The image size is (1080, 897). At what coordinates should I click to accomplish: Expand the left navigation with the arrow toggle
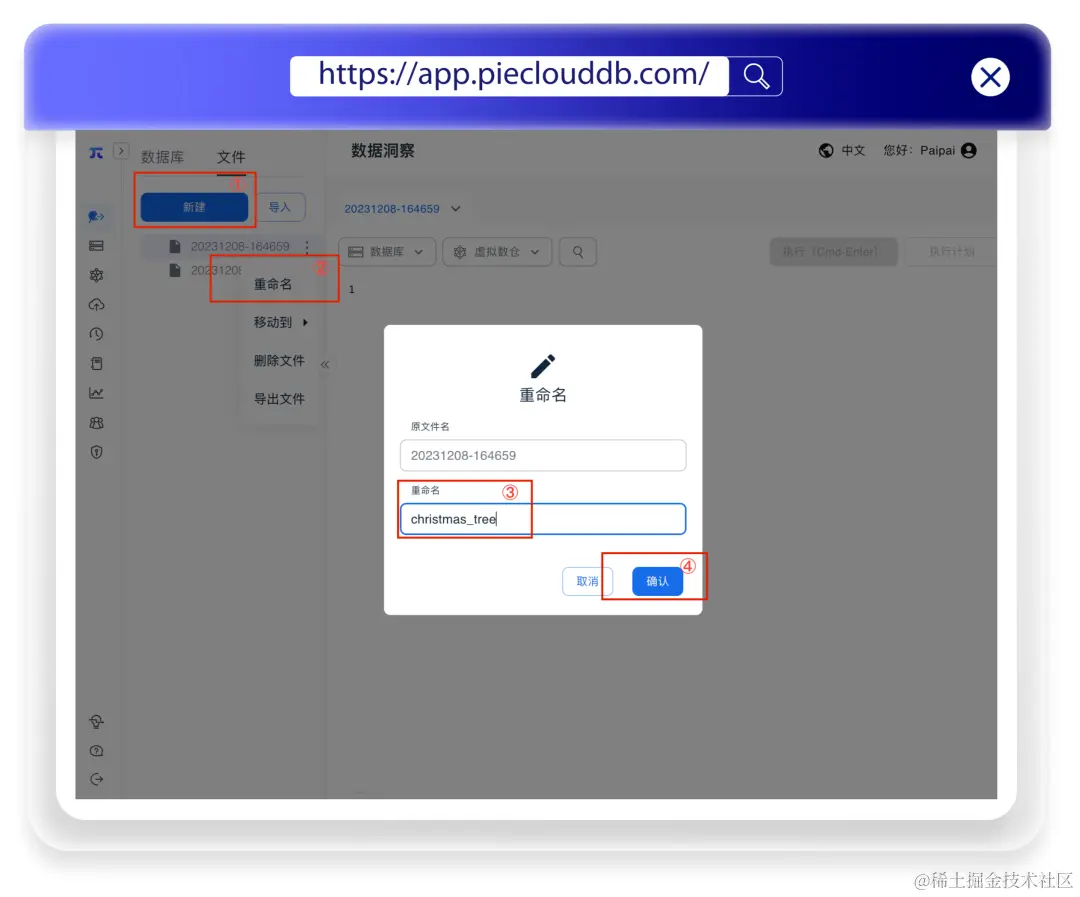[121, 151]
